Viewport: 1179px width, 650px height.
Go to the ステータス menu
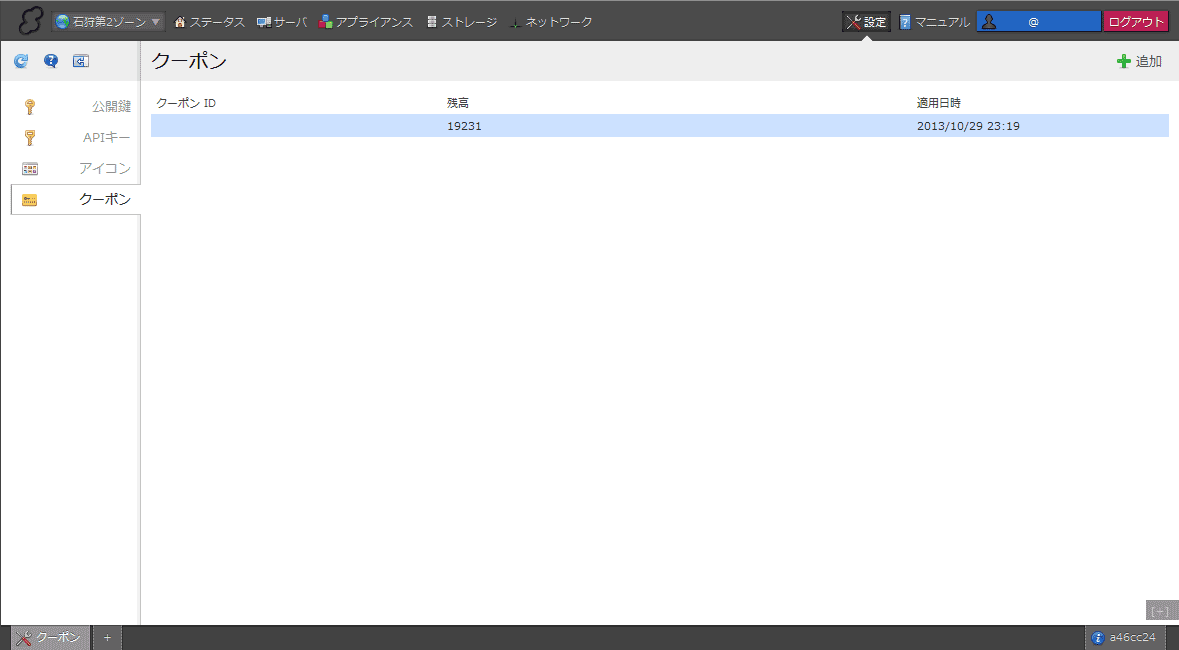(x=209, y=22)
